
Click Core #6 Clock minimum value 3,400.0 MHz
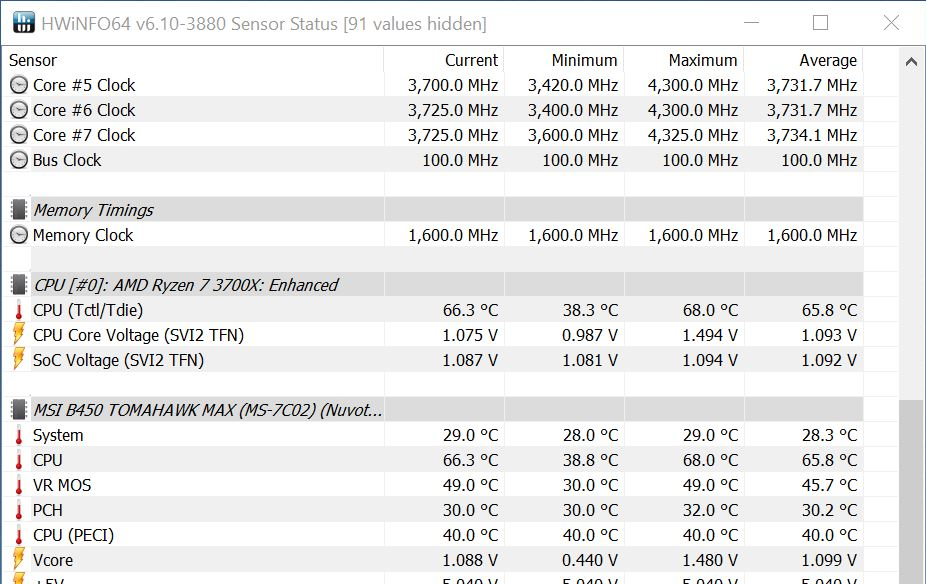(573, 110)
